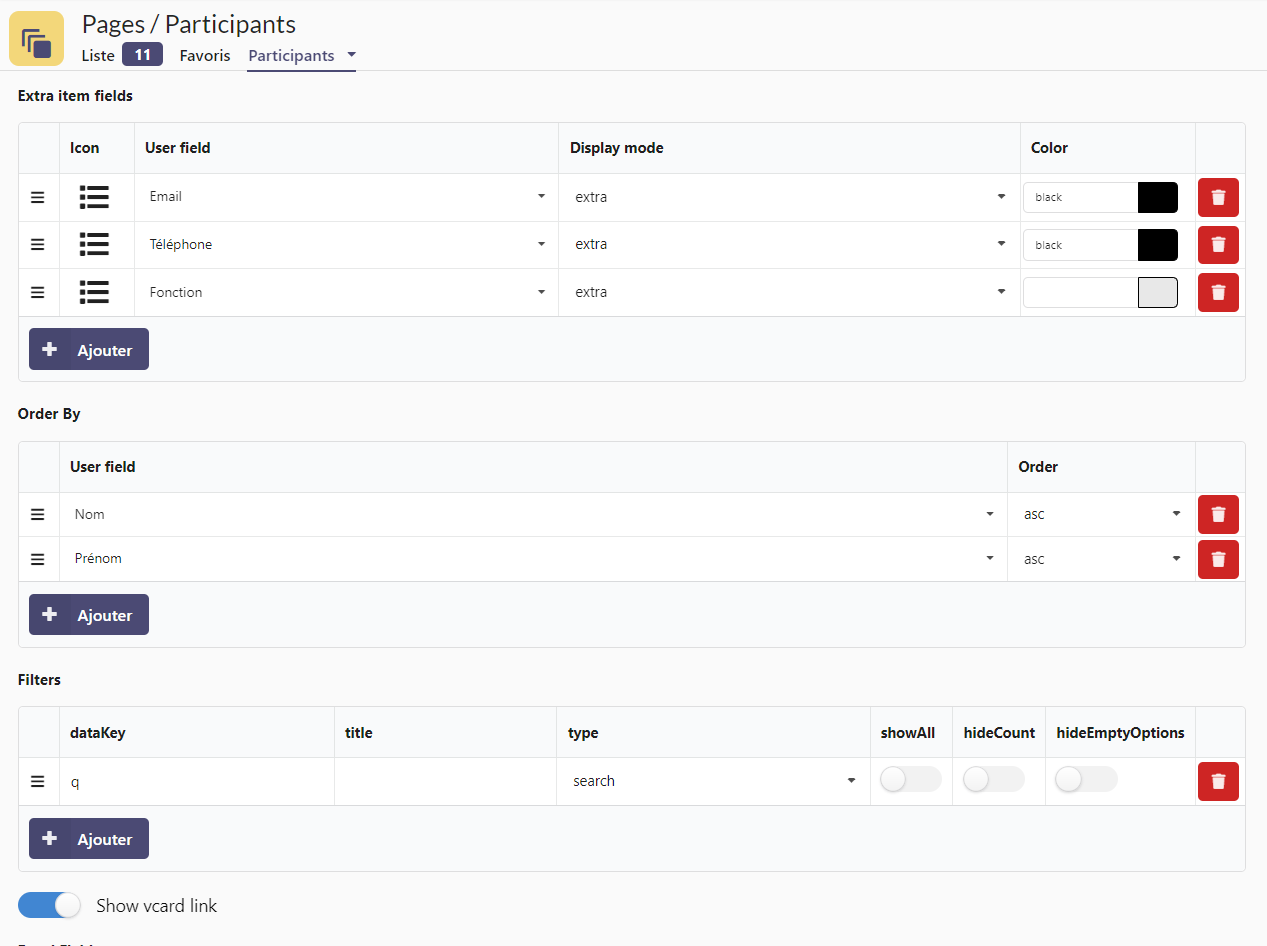This screenshot has width=1267, height=946.
Task: Click the Pages app icon in header
Action: click(x=36, y=38)
